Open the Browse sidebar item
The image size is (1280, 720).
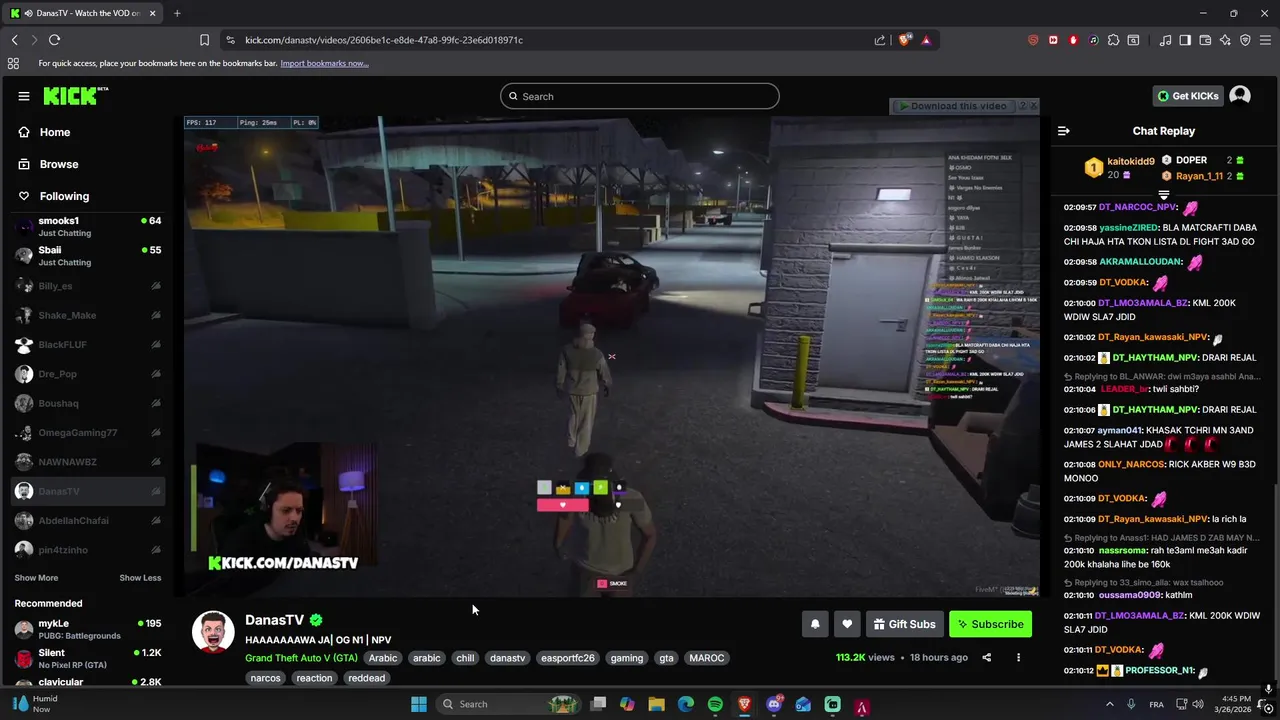58,164
